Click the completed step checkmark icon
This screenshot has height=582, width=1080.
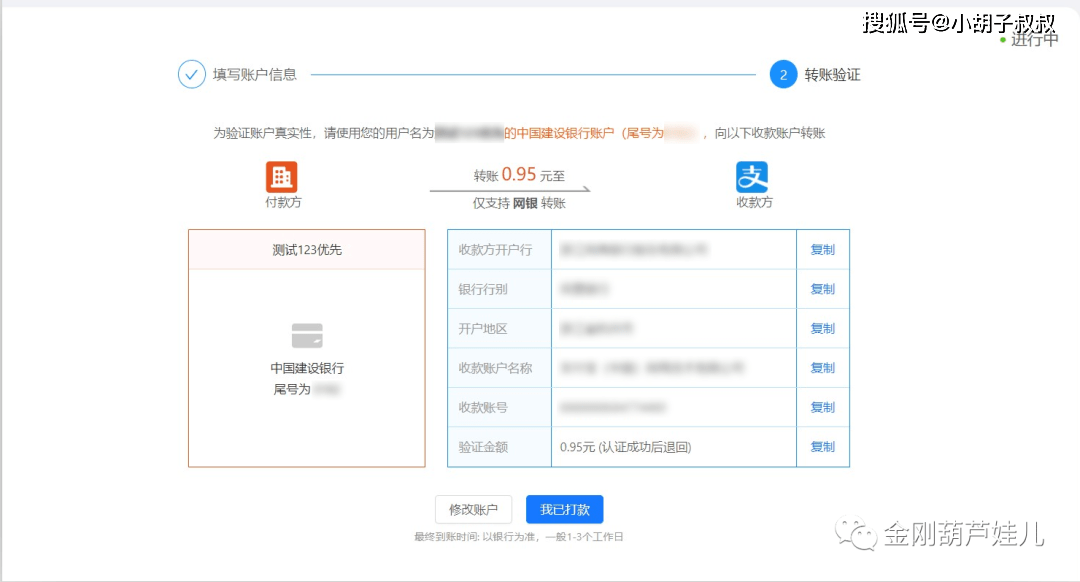191,75
